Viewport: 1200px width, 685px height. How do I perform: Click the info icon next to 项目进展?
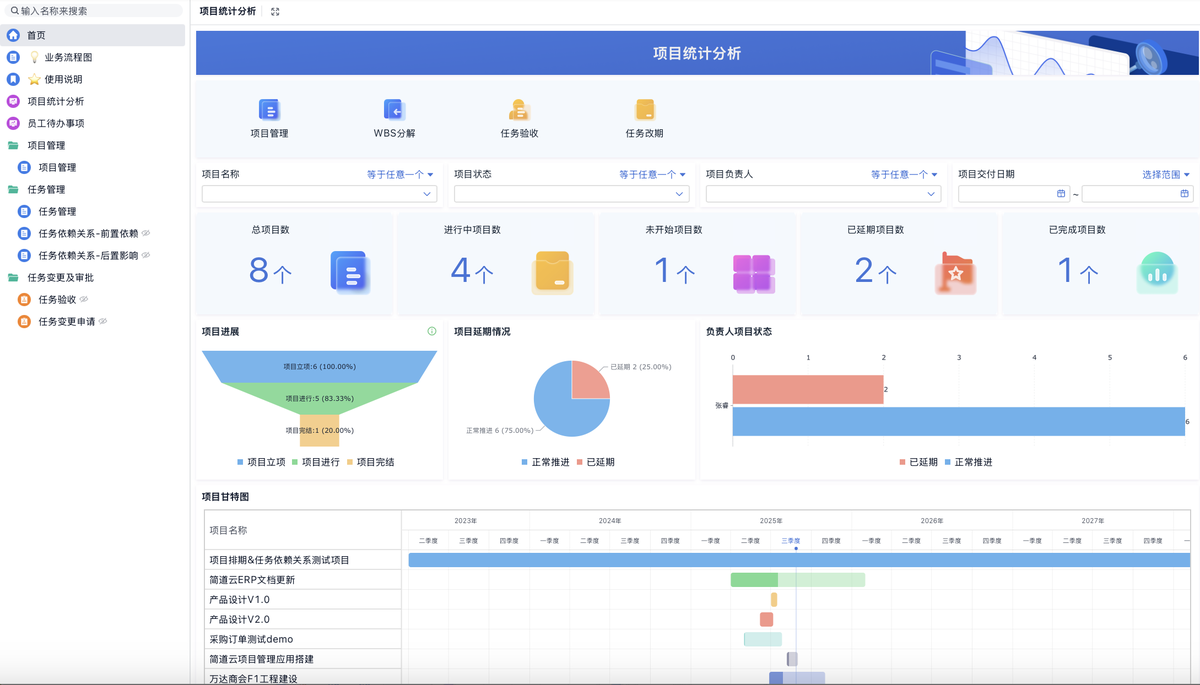[430, 330]
